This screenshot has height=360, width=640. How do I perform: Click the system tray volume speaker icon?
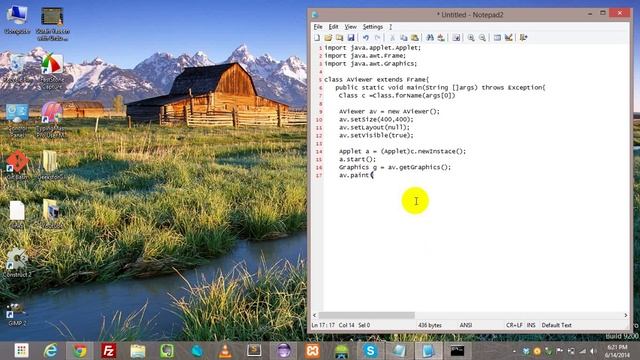pyautogui.click(x=593, y=351)
